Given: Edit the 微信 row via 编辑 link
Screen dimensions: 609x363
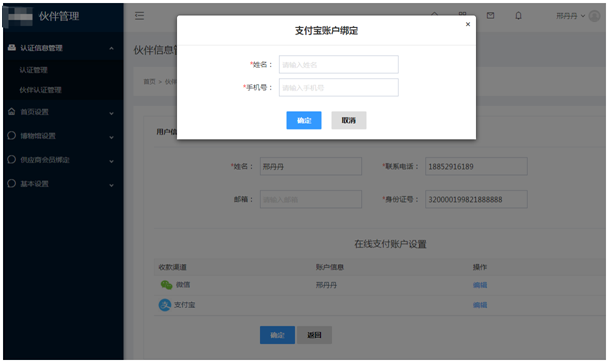Looking at the screenshot, I should [x=480, y=285].
